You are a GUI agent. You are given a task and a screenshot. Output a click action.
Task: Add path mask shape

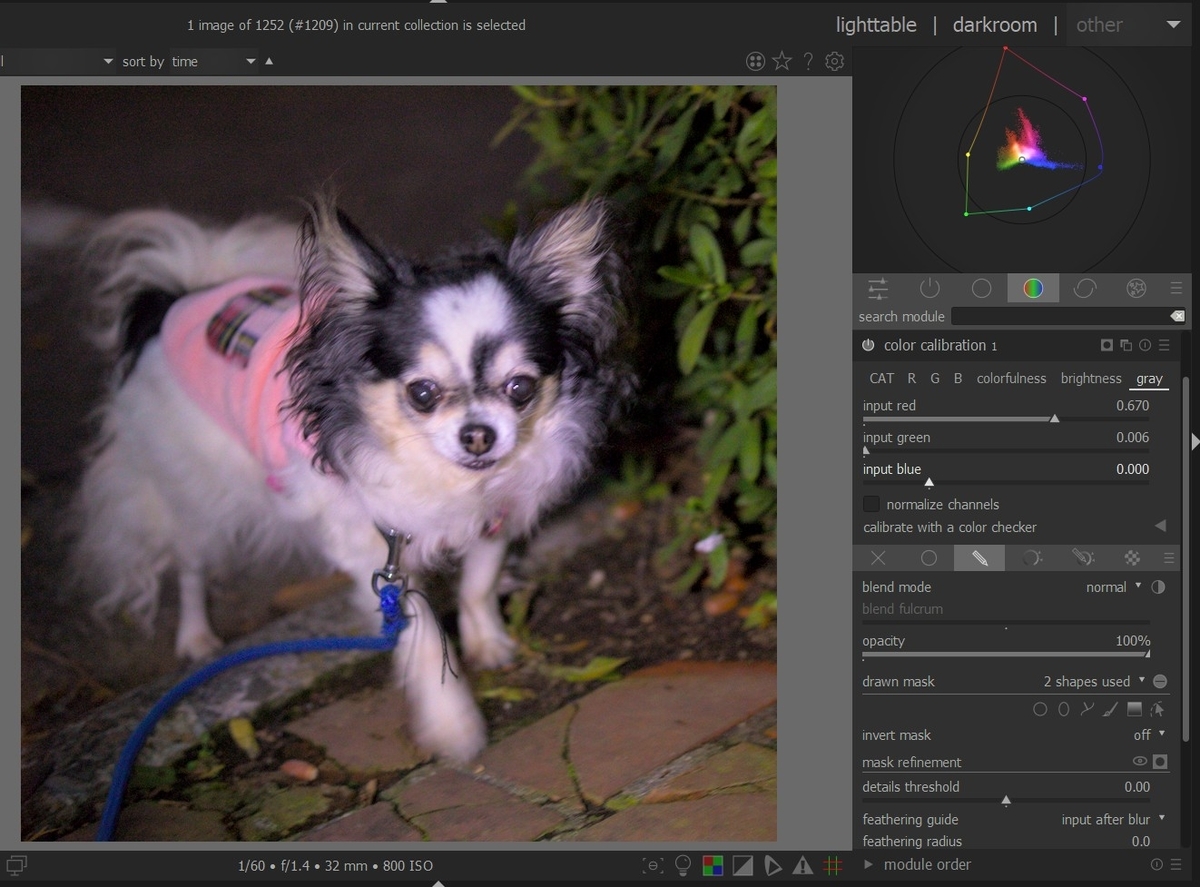(1087, 709)
